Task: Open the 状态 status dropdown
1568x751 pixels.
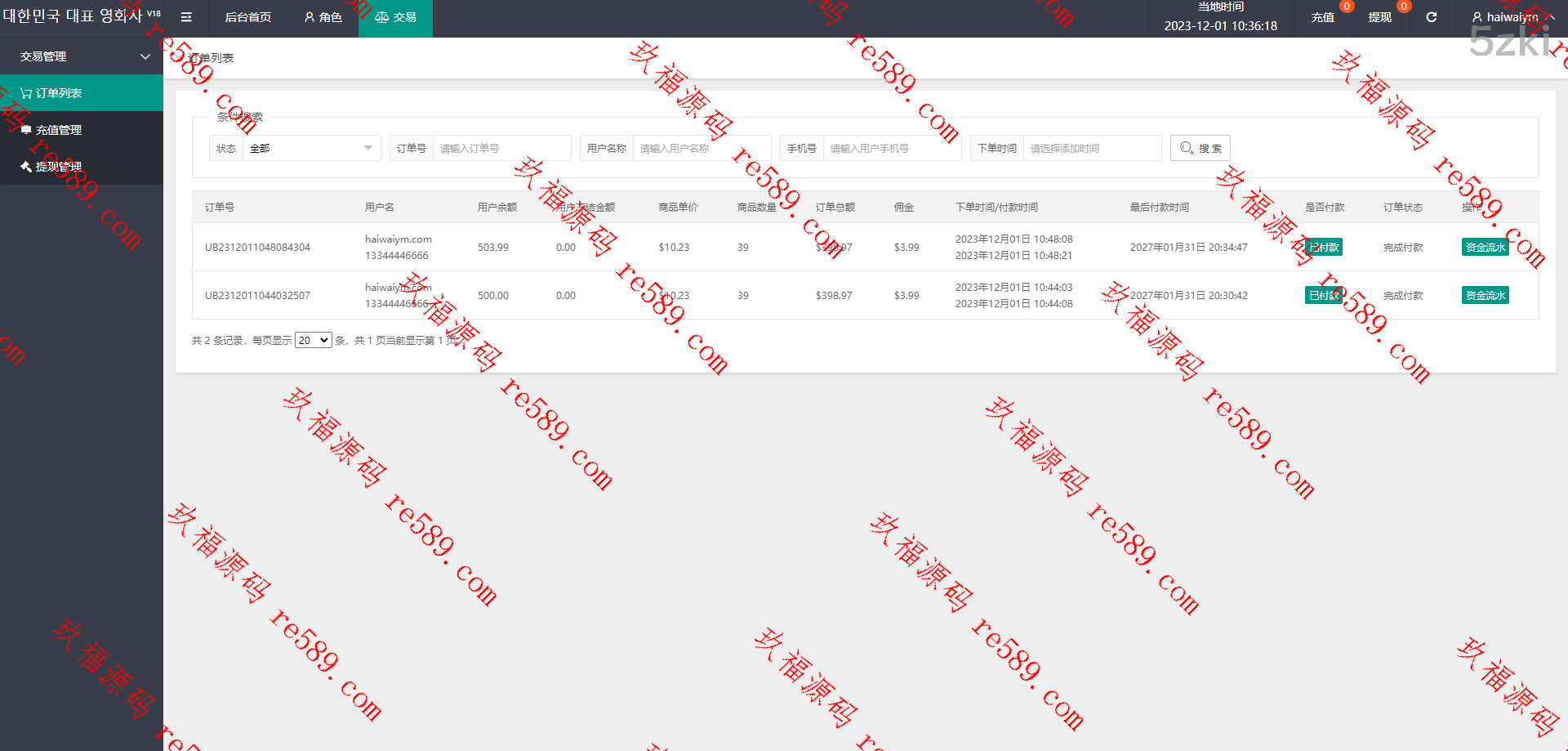Action: (310, 148)
